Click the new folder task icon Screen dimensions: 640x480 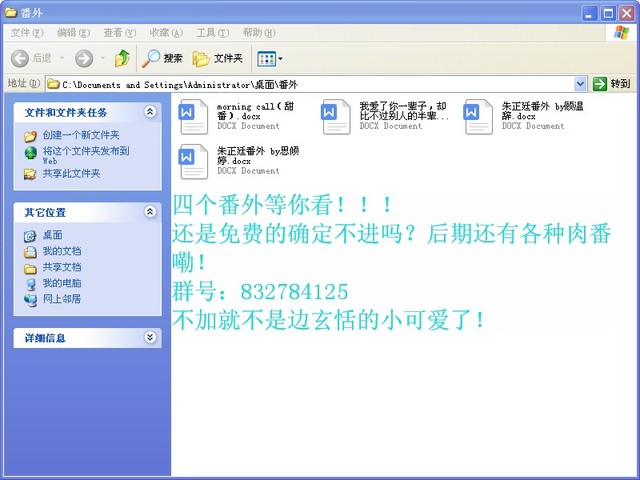(x=30, y=136)
